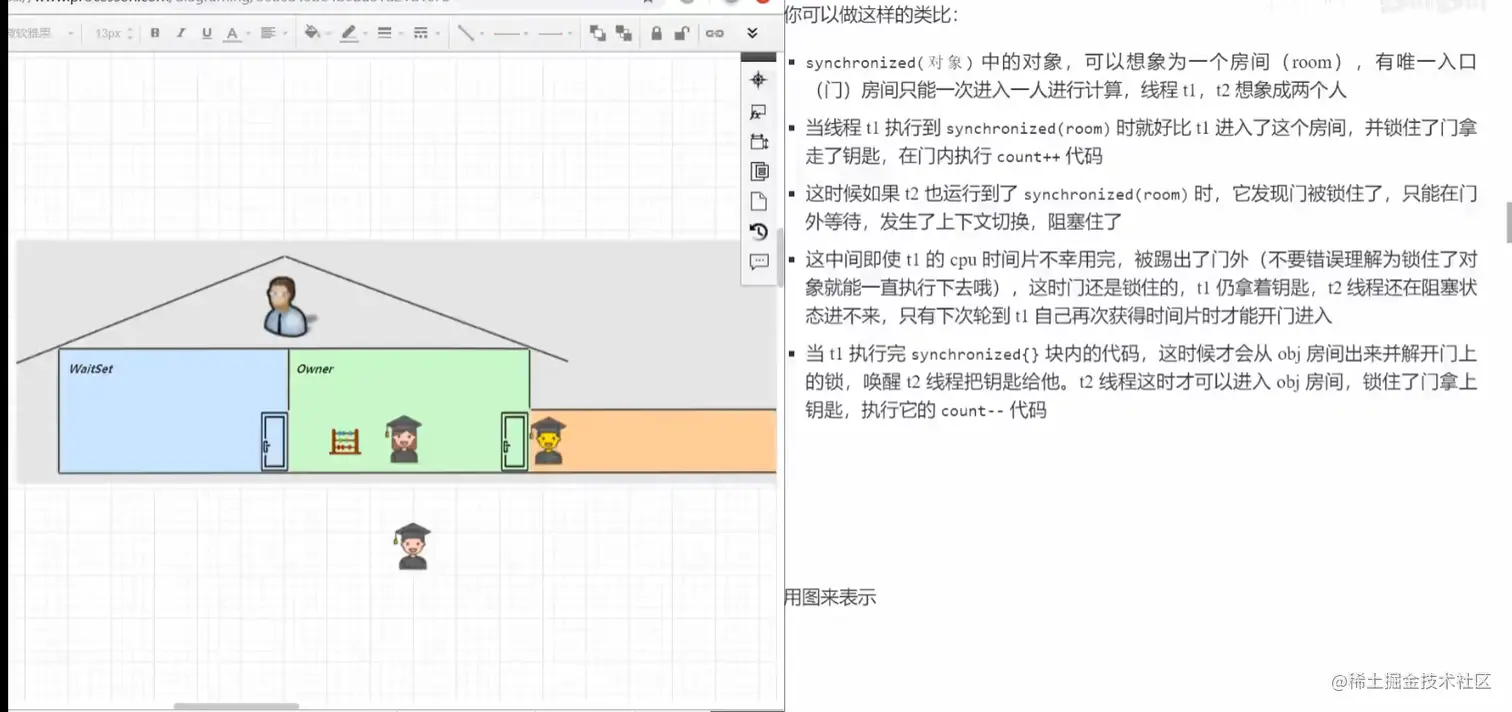Viewport: 1512px width, 712px height.
Task: Select the WaitSet label text
Action: point(91,369)
